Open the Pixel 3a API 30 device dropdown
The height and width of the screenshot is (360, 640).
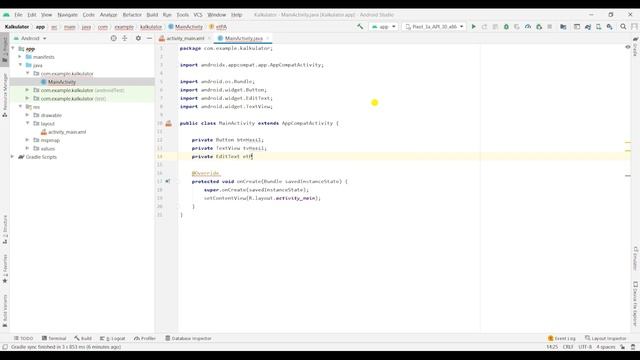(434, 27)
